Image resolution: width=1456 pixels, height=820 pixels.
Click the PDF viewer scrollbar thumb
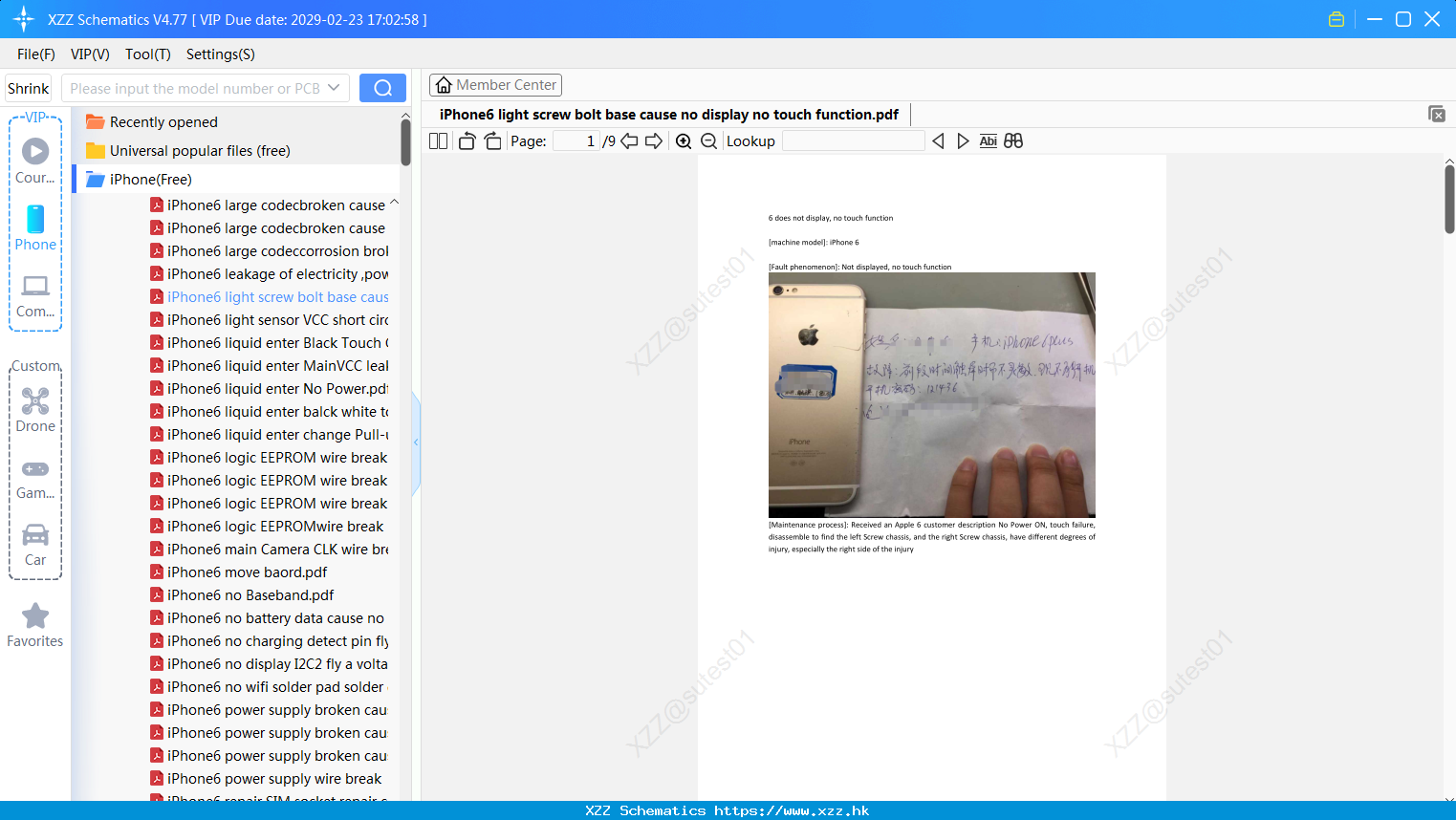[x=1449, y=199]
